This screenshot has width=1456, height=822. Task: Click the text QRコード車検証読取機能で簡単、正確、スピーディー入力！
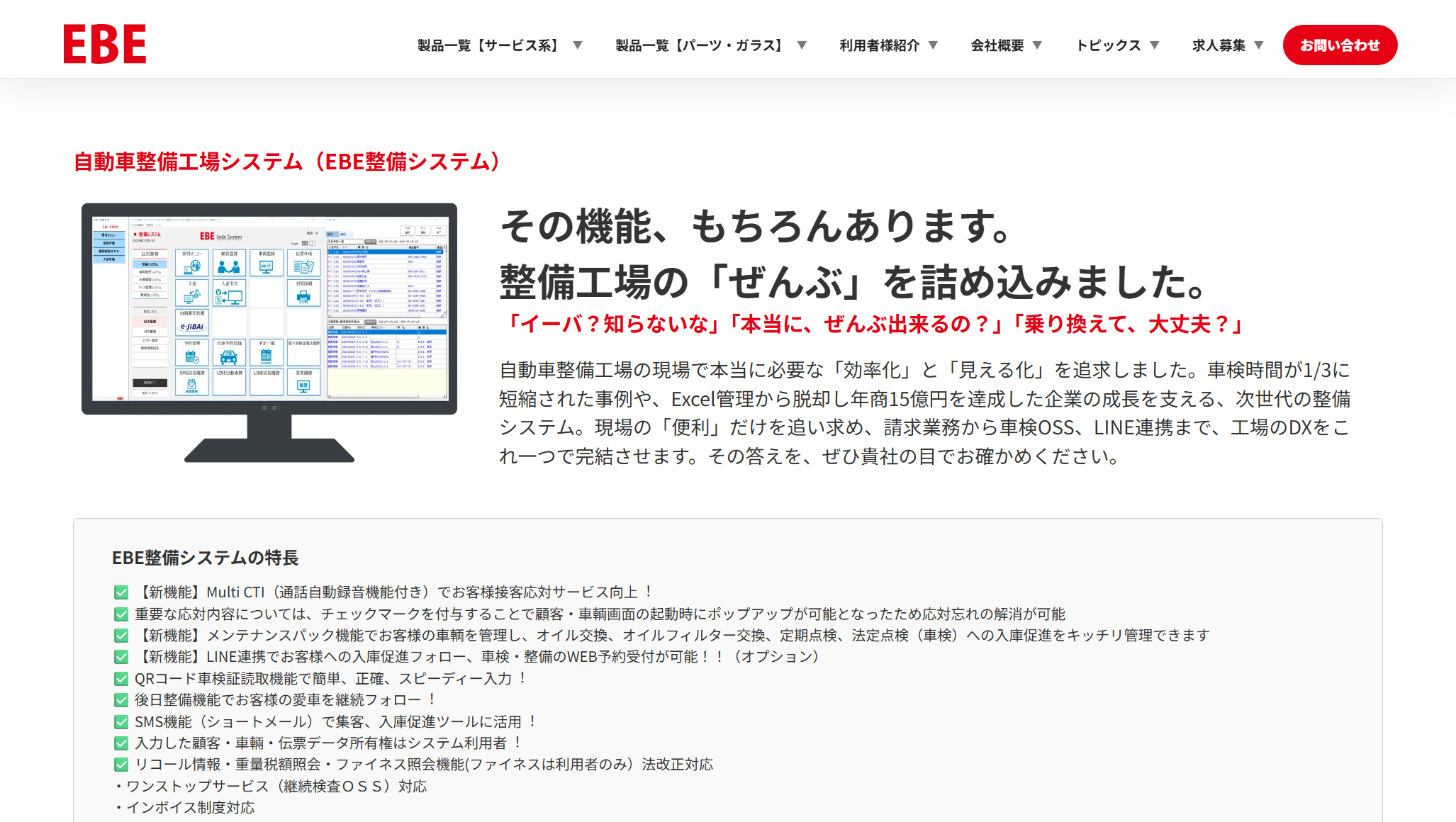(332, 679)
